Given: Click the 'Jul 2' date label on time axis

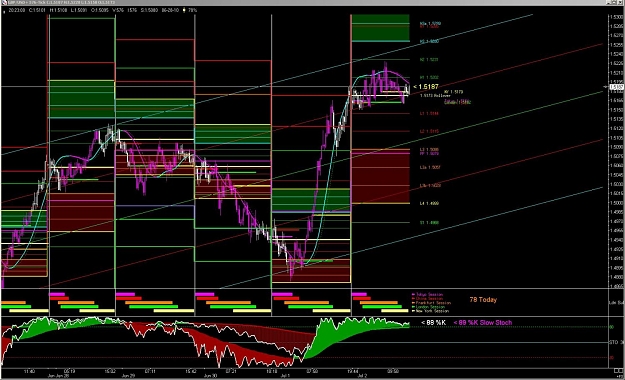Looking at the screenshot, I should (362, 376).
